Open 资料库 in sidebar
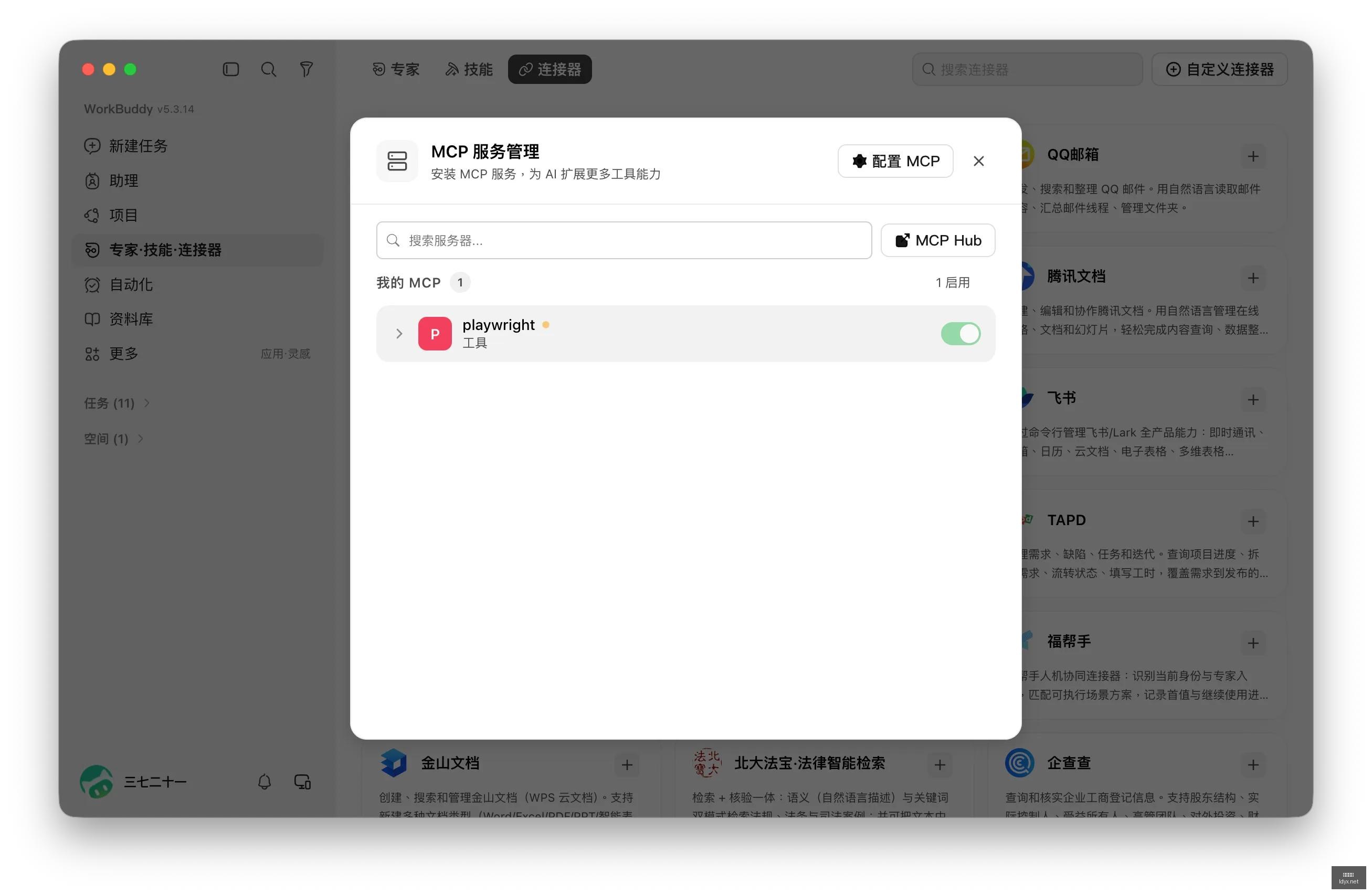Screen dimensions: 1372x895 [198, 319]
